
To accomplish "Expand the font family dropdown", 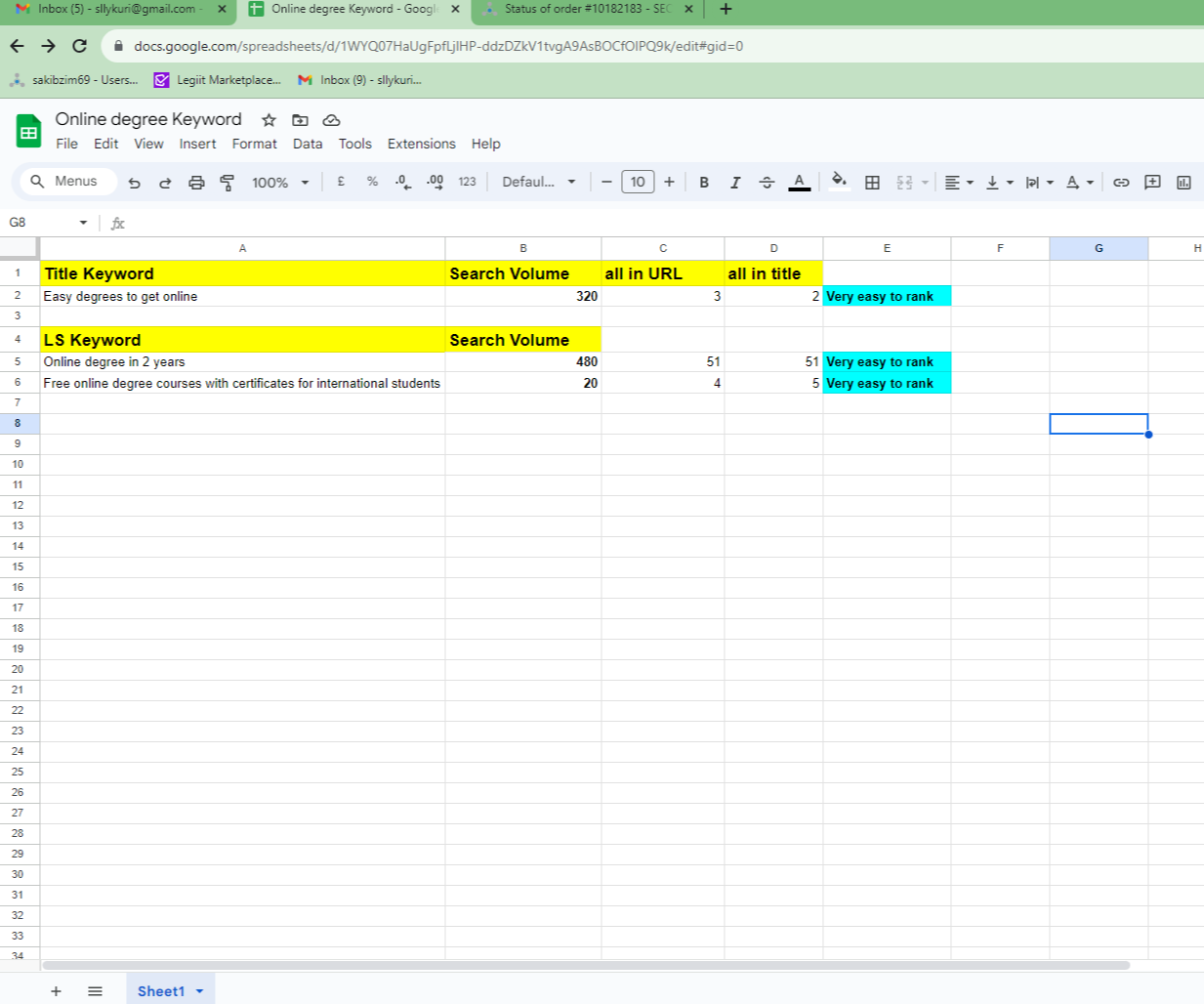I will [539, 183].
